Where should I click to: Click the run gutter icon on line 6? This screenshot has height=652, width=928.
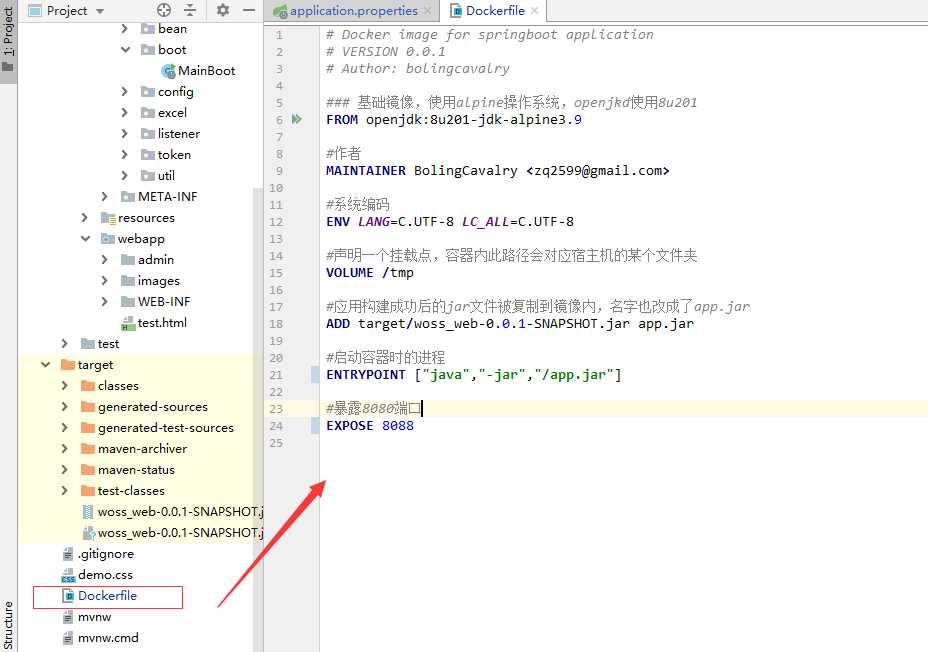click(297, 120)
